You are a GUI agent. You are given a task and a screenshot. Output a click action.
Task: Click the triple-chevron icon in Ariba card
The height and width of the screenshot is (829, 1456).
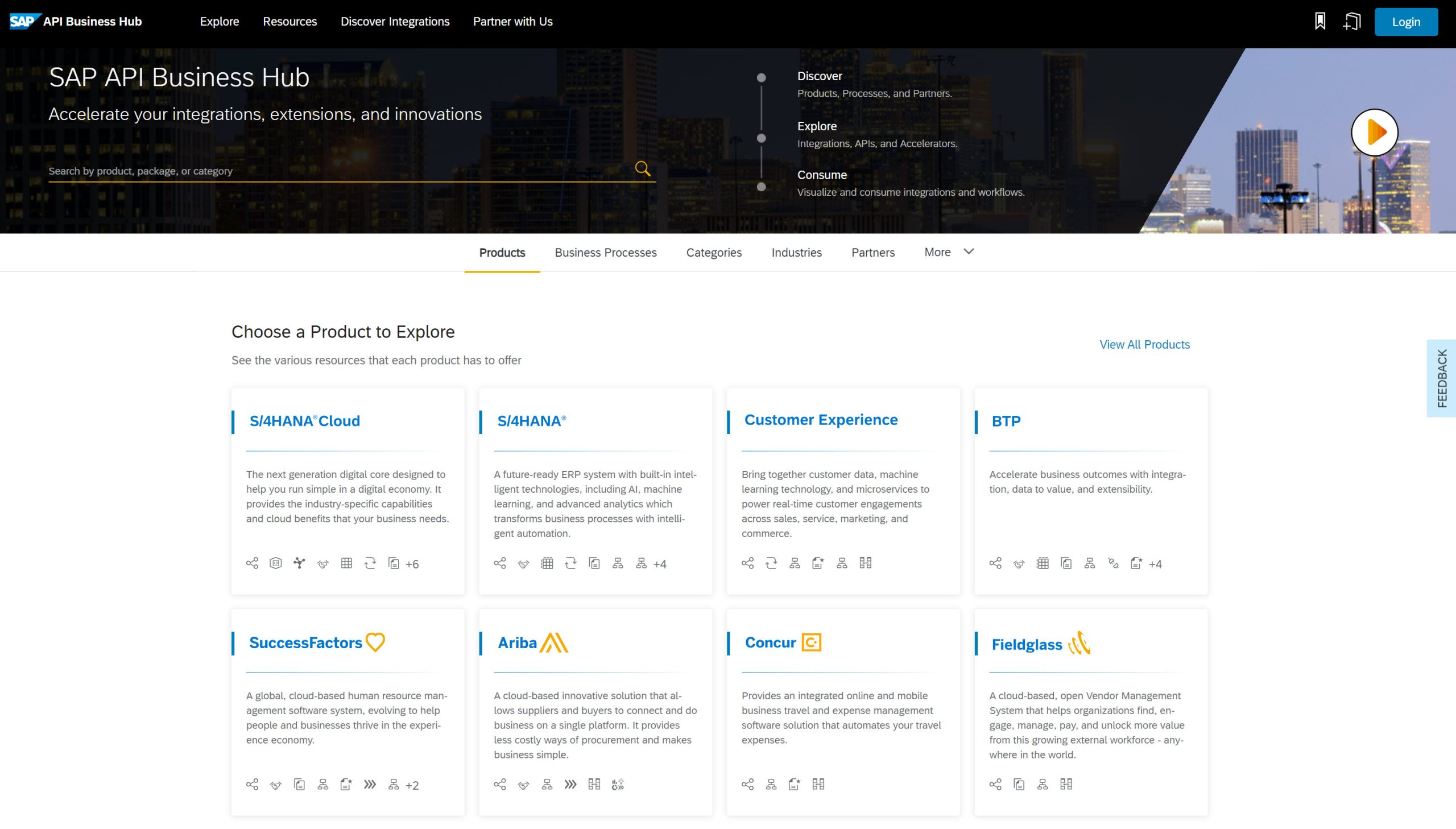pos(570,785)
